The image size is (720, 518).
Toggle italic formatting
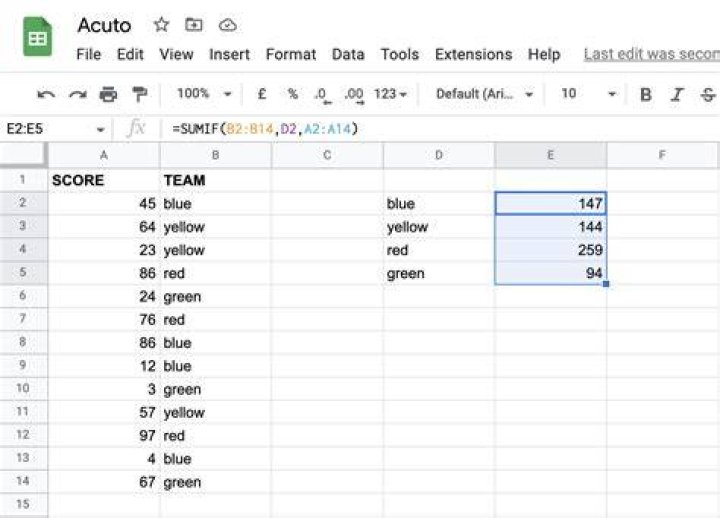(x=677, y=95)
